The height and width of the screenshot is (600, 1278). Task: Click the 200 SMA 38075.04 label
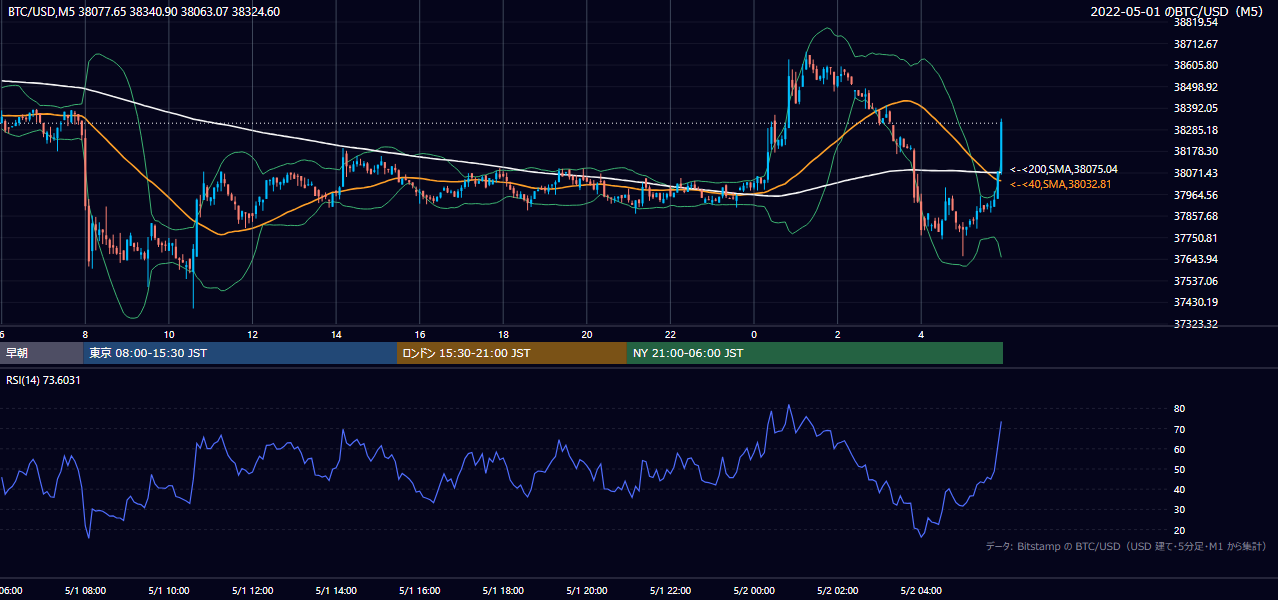coord(1063,170)
